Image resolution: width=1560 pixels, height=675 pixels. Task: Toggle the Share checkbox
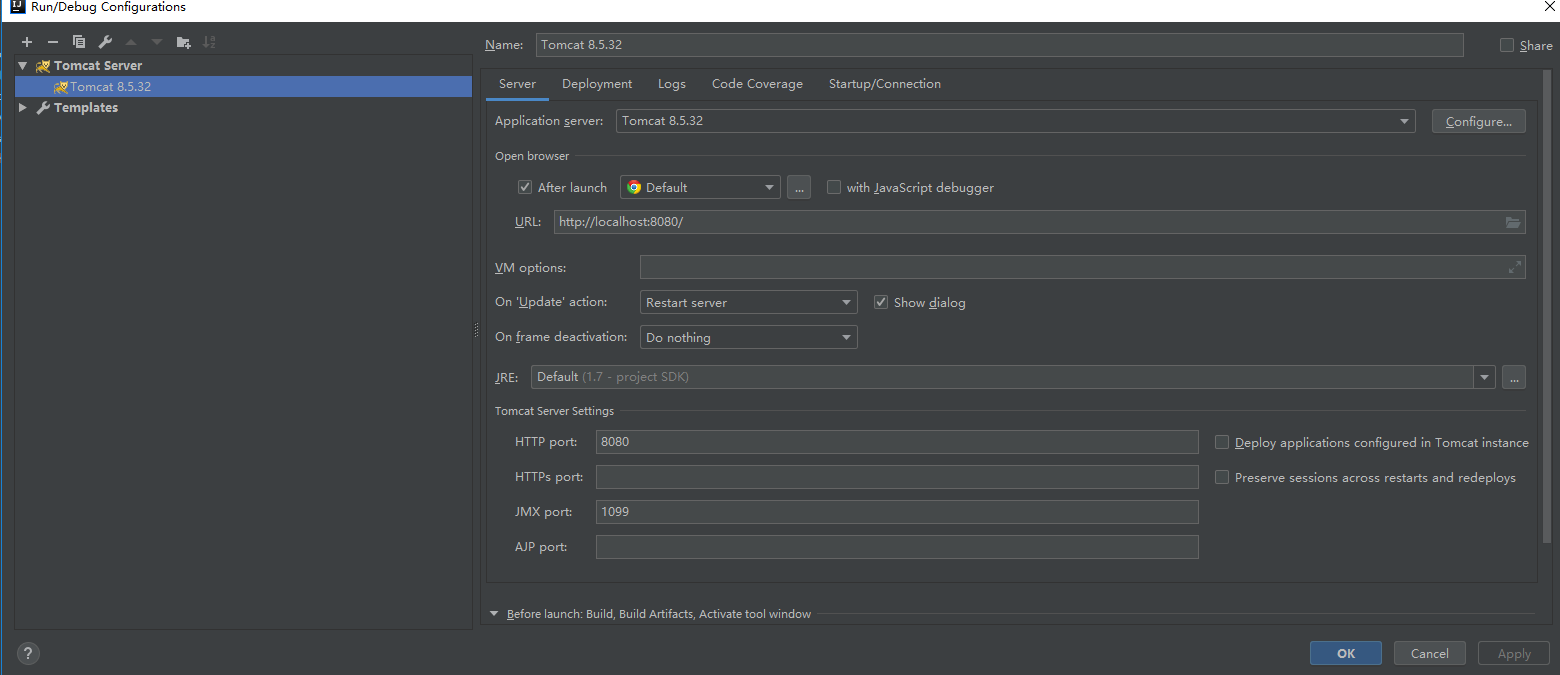(x=1507, y=45)
